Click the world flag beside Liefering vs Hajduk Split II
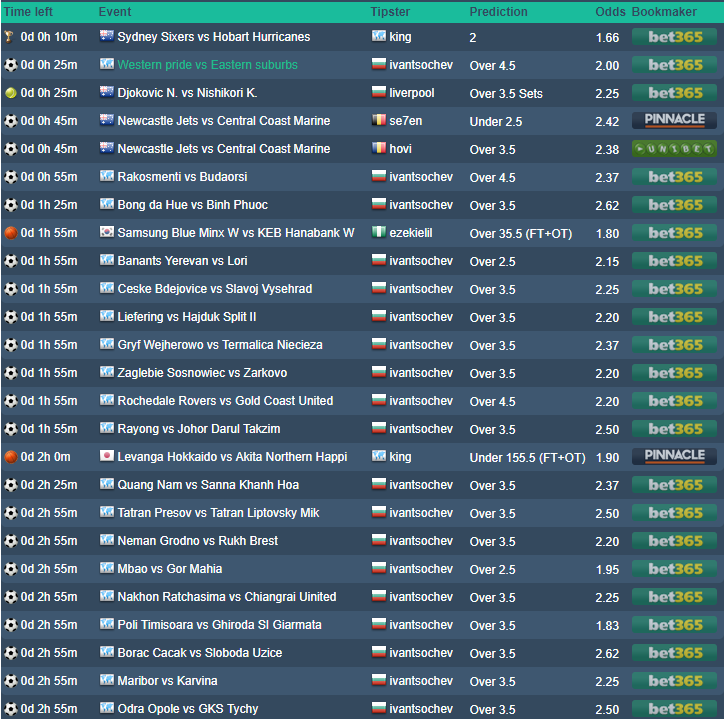 click(x=107, y=316)
